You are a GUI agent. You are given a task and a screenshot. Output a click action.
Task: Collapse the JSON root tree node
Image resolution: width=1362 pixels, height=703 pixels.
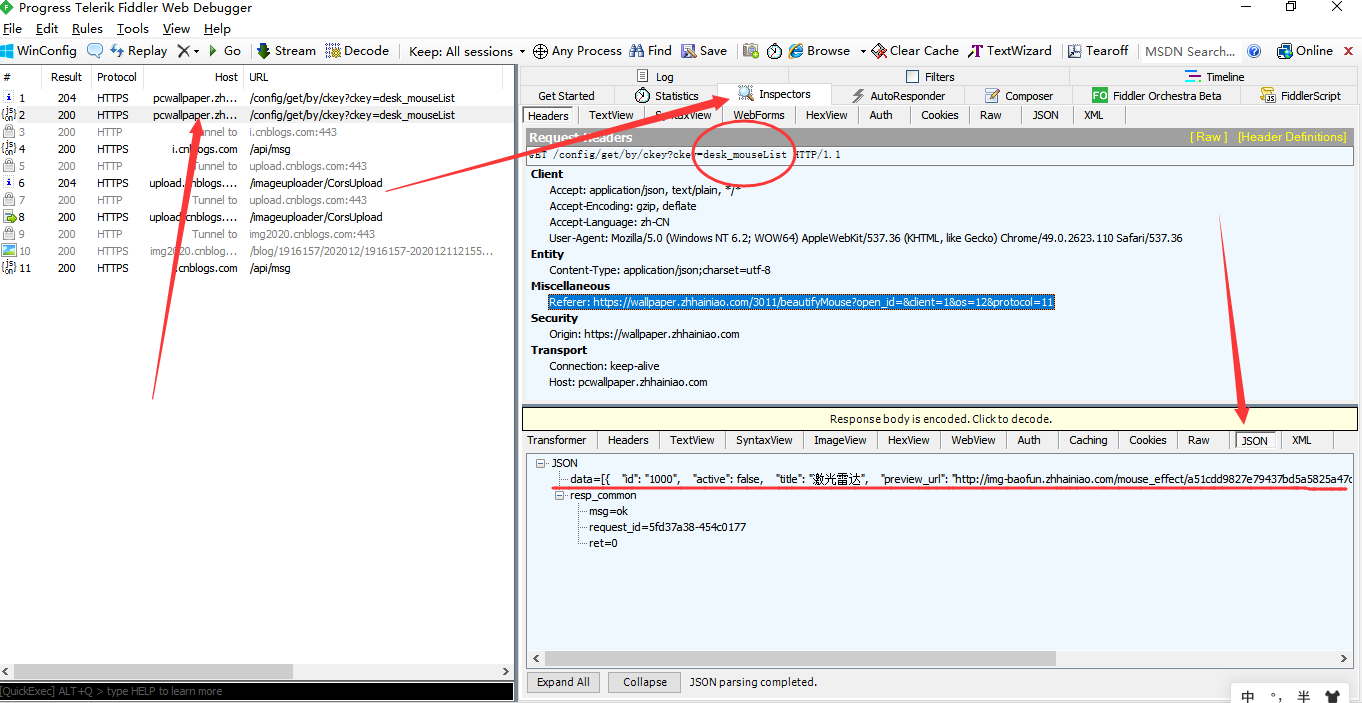point(541,464)
